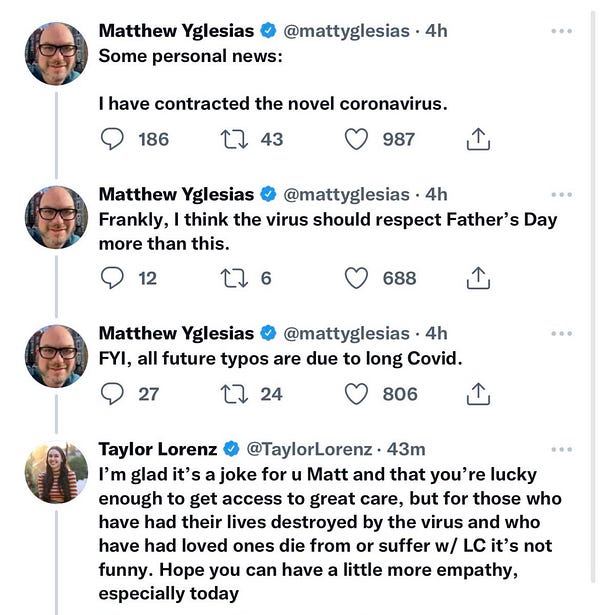
Task: Reply to the Father's Day tweet
Action: click(113, 278)
